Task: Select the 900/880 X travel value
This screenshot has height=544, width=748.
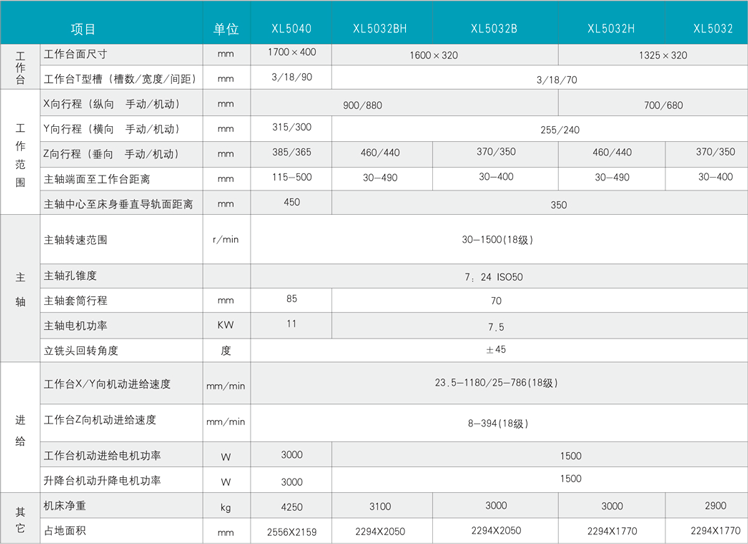Action: (x=362, y=104)
